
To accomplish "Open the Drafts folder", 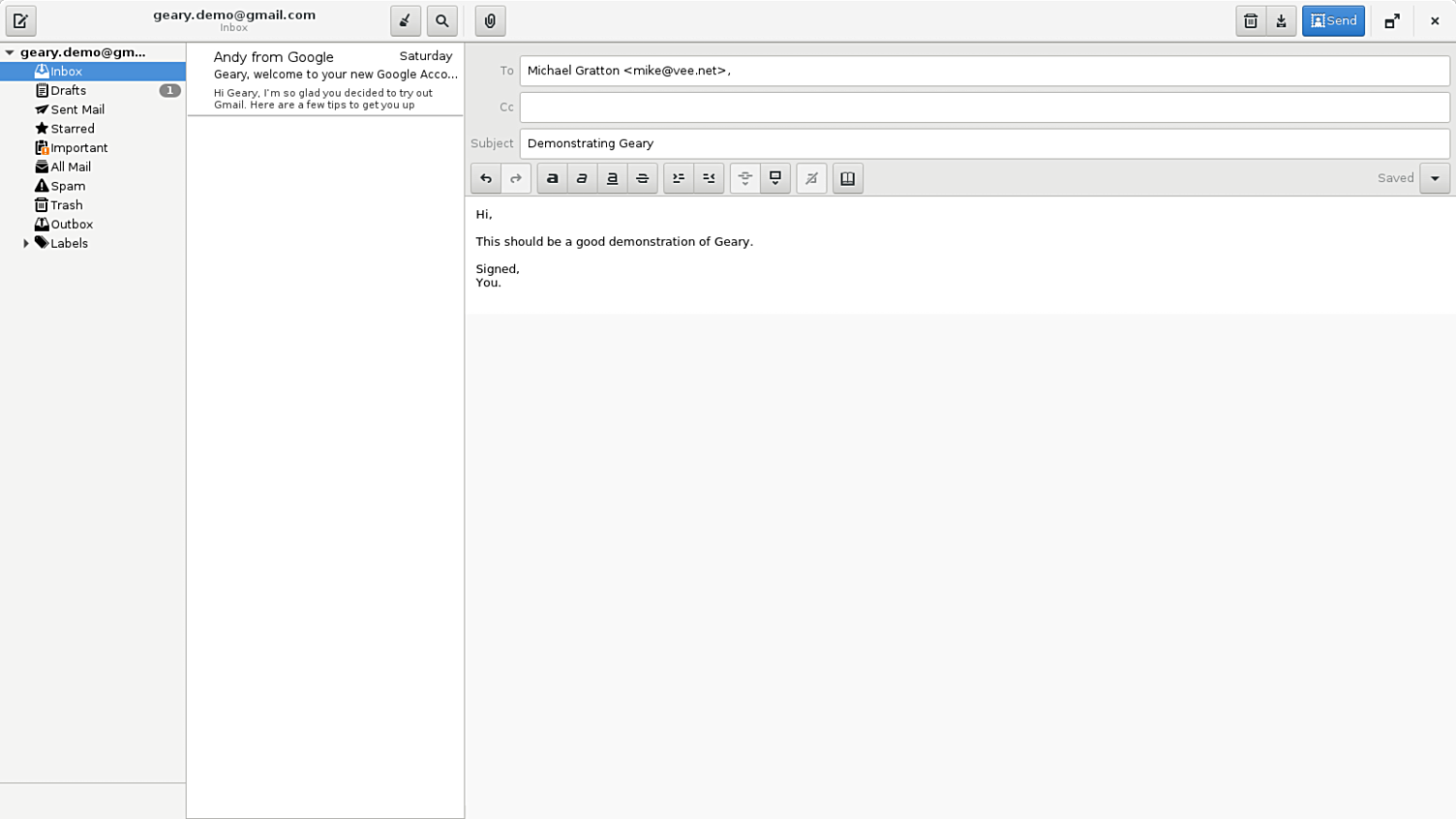I will tap(68, 90).
